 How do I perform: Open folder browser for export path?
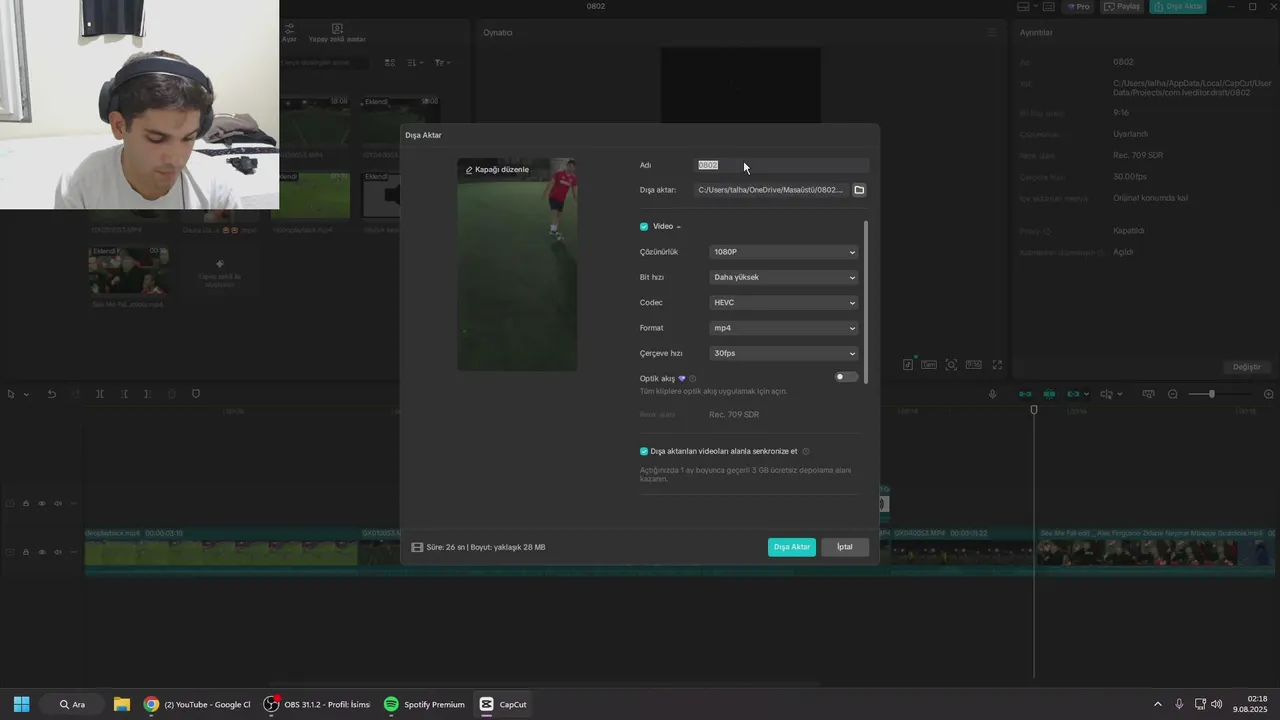tap(859, 190)
